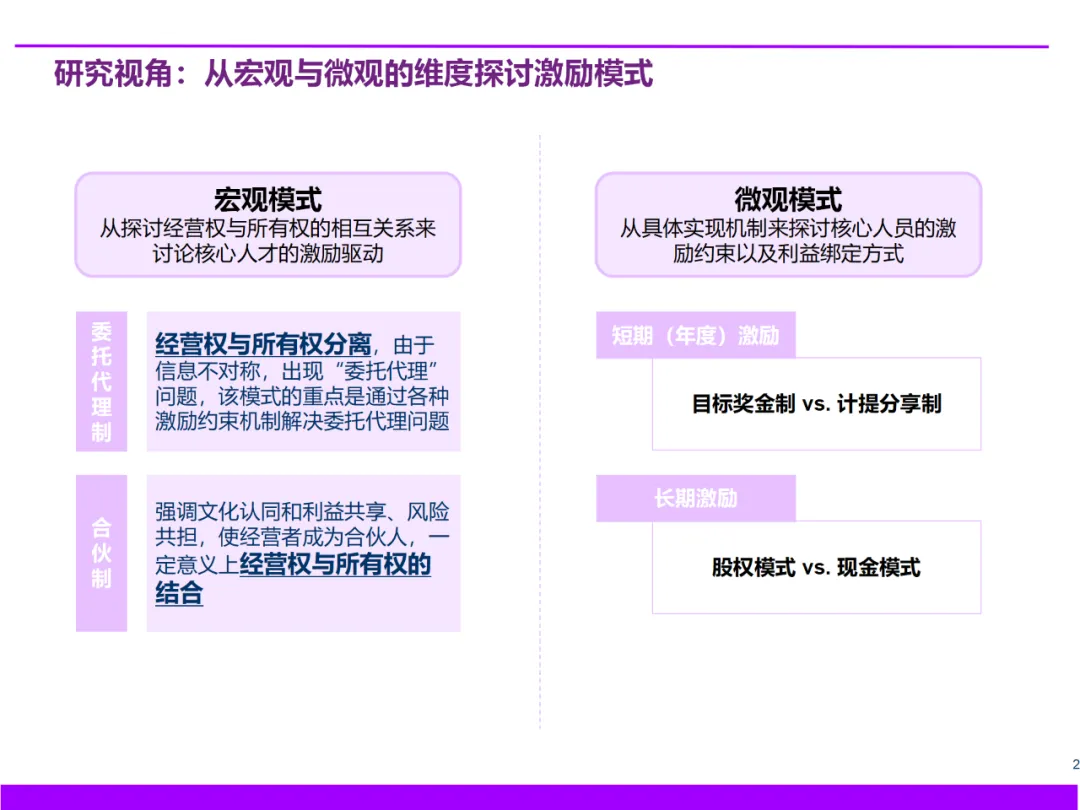Viewport: 1080px width, 810px height.
Task: Click the text 励约束以及利益绑定方式
Action: tap(788, 253)
